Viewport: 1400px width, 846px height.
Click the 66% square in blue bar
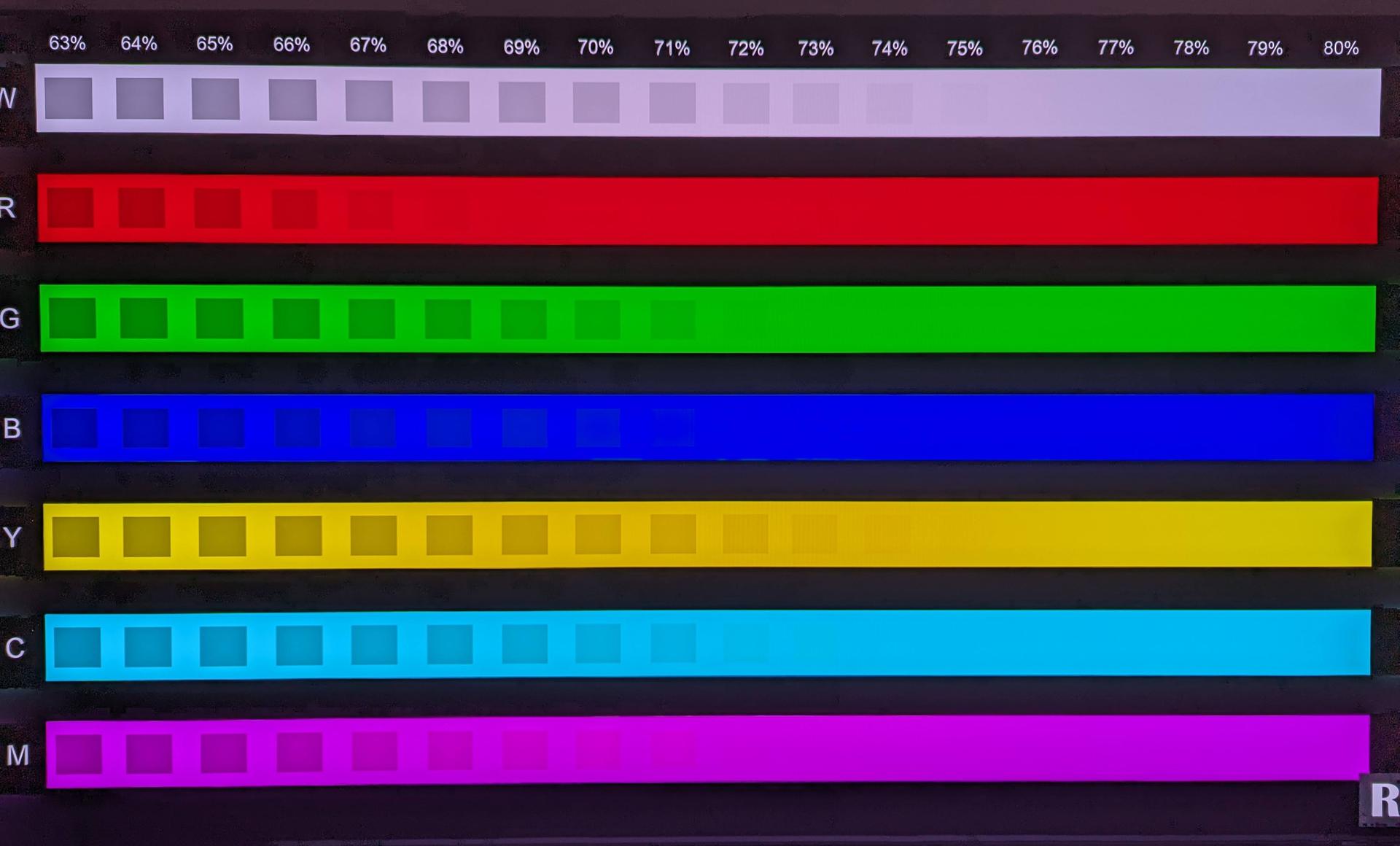point(297,428)
